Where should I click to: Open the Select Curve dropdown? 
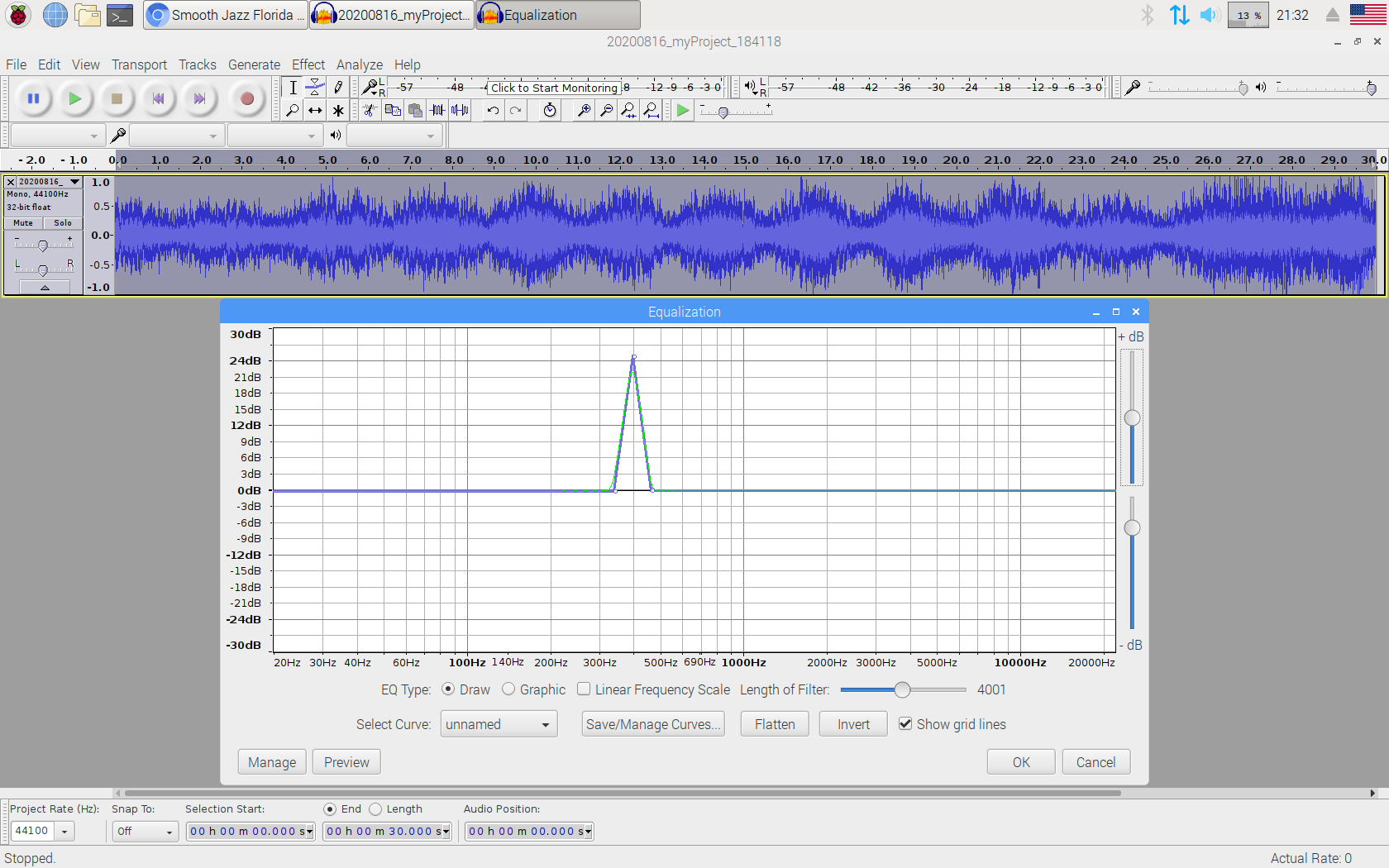pyautogui.click(x=499, y=724)
